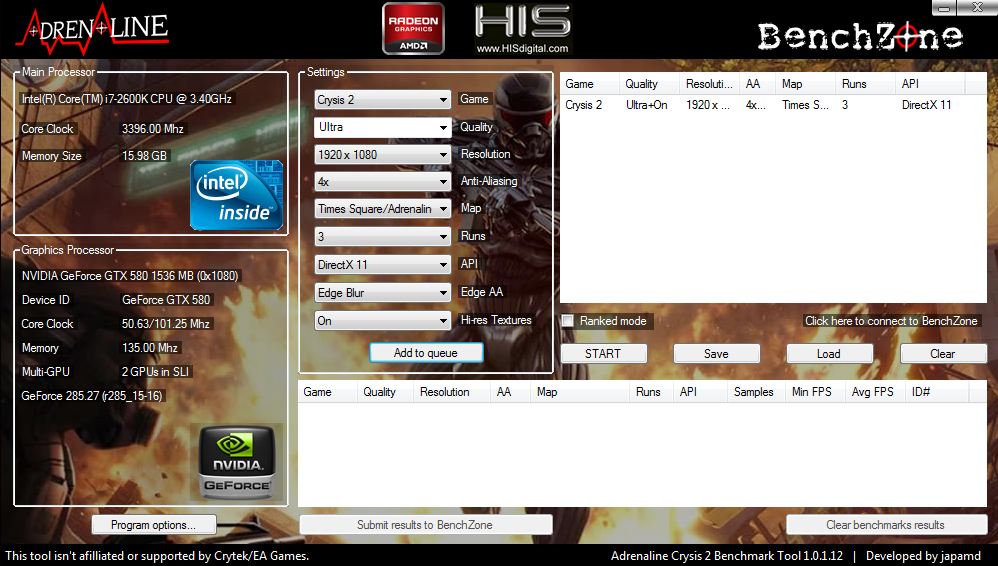Click 15.98 GB memory size value
The height and width of the screenshot is (566, 998).
pyautogui.click(x=144, y=156)
